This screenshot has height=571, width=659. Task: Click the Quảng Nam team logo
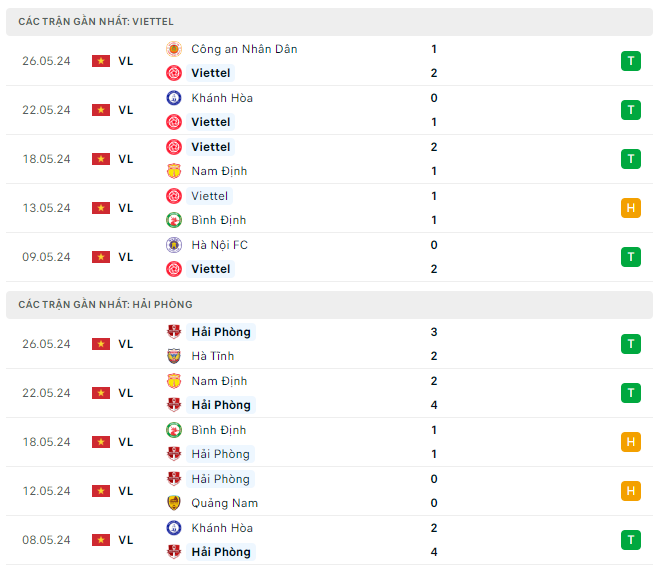[x=173, y=503]
